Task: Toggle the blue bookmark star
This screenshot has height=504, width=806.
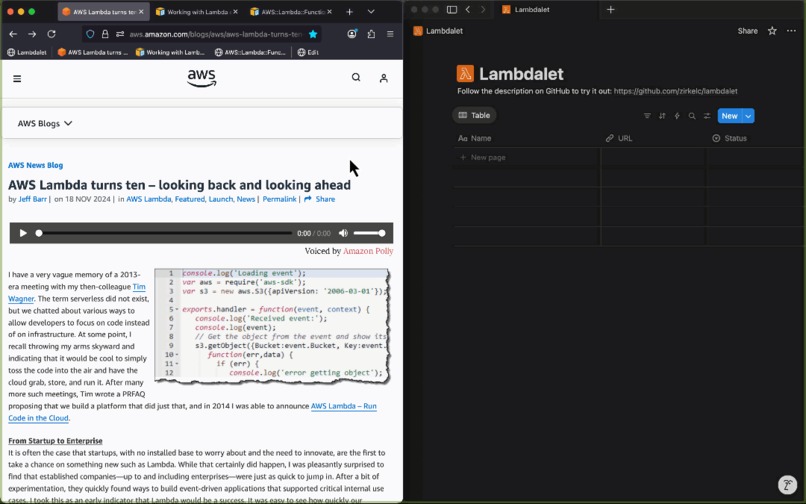Action: click(x=313, y=34)
